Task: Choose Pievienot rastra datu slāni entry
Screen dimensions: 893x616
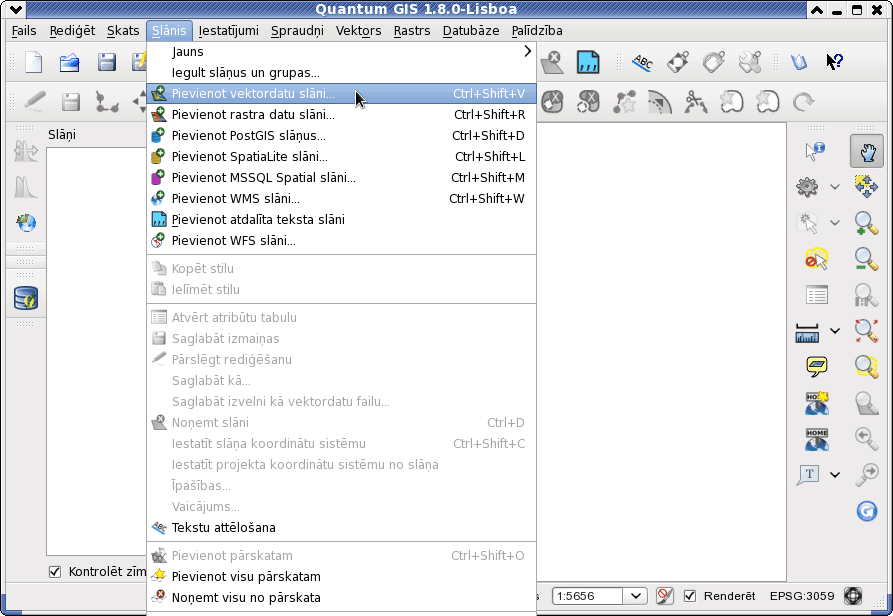Action: (x=342, y=114)
